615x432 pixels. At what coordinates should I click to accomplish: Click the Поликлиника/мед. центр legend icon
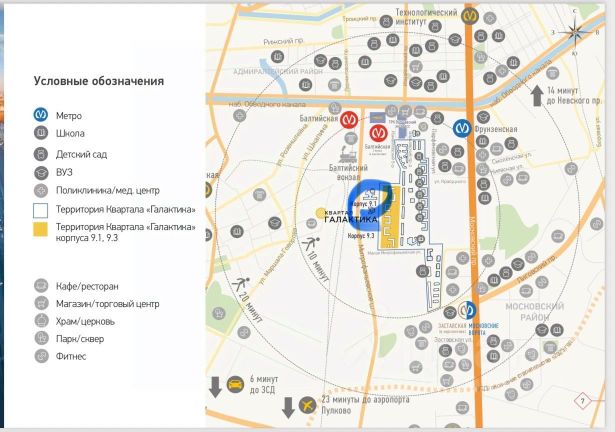(x=40, y=191)
